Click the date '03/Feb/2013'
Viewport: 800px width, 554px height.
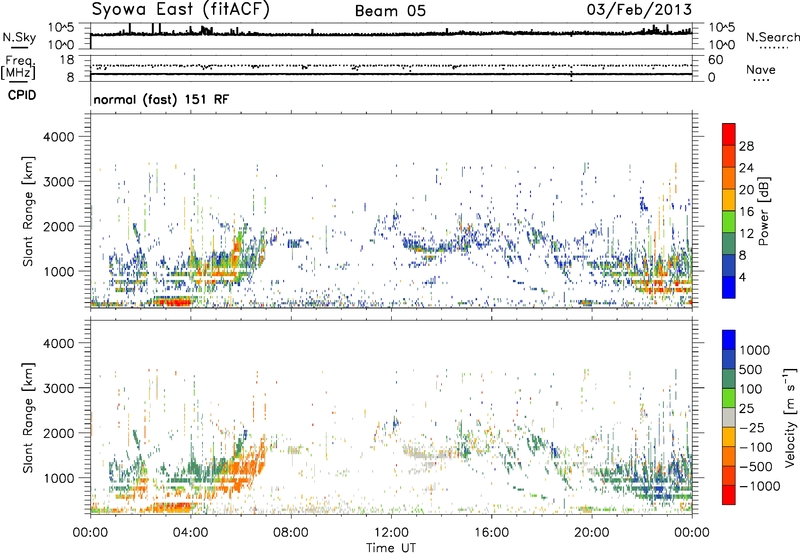point(639,9)
